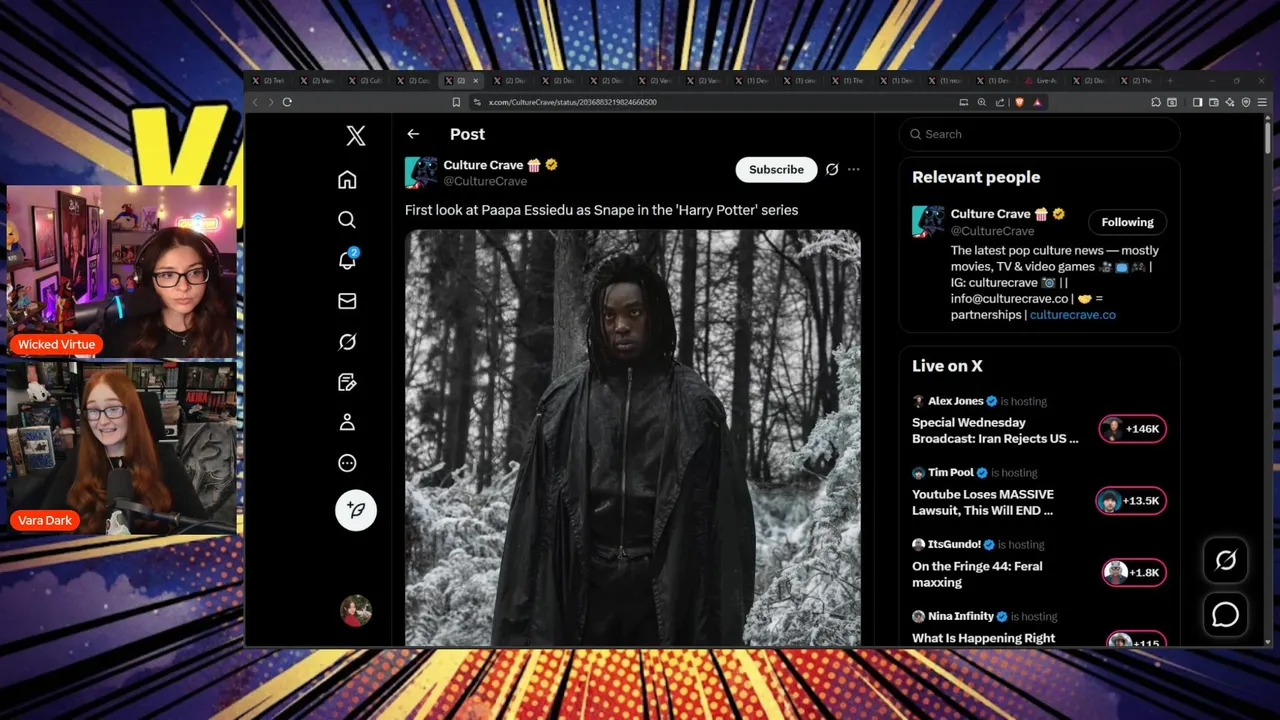
Task: Switch to the '(2) Cult' tab
Action: click(x=368, y=81)
